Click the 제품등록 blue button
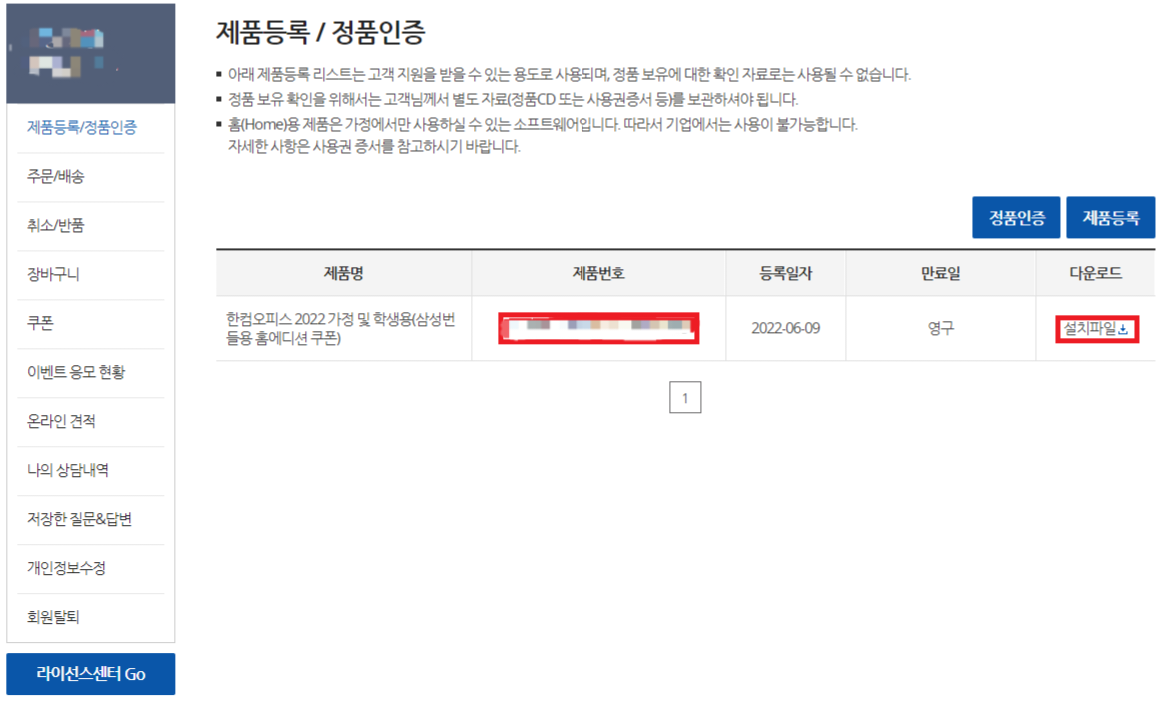Viewport: 1164px width, 728px height. pos(1111,217)
